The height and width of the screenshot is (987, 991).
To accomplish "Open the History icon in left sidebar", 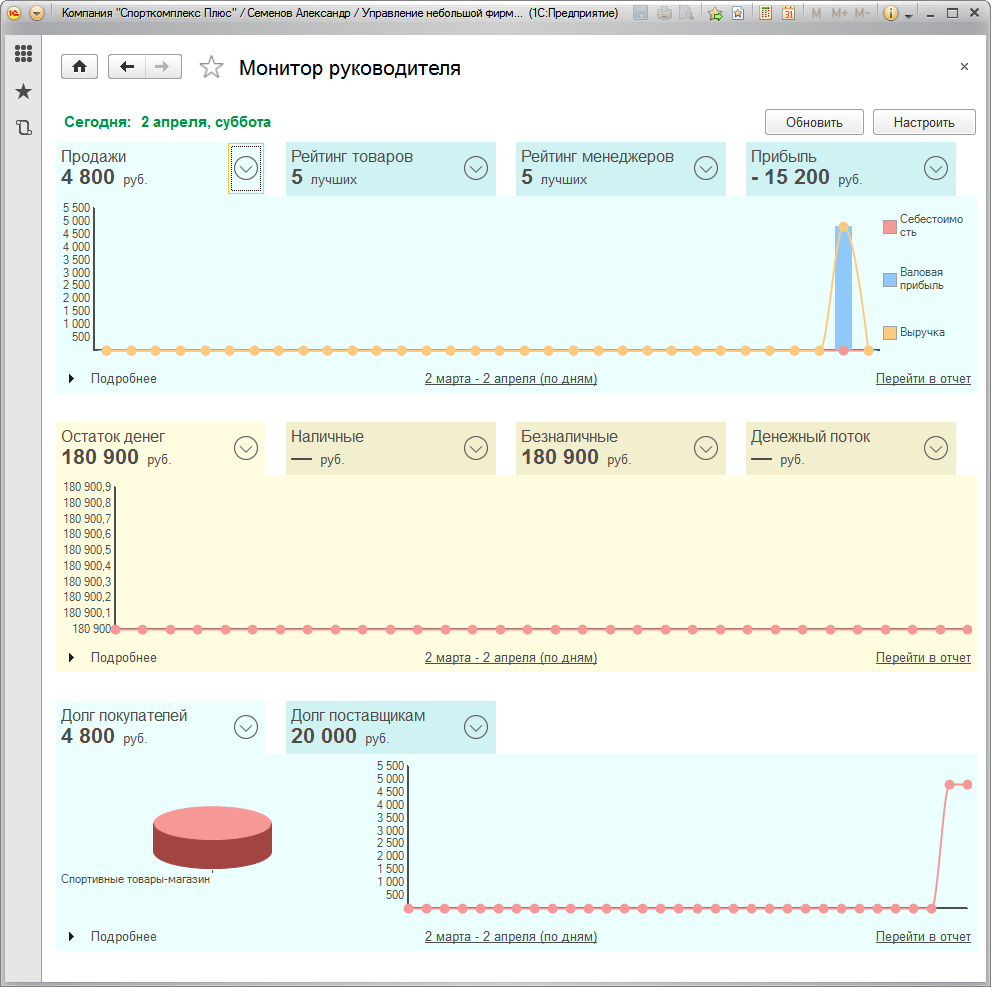I will tap(23, 128).
